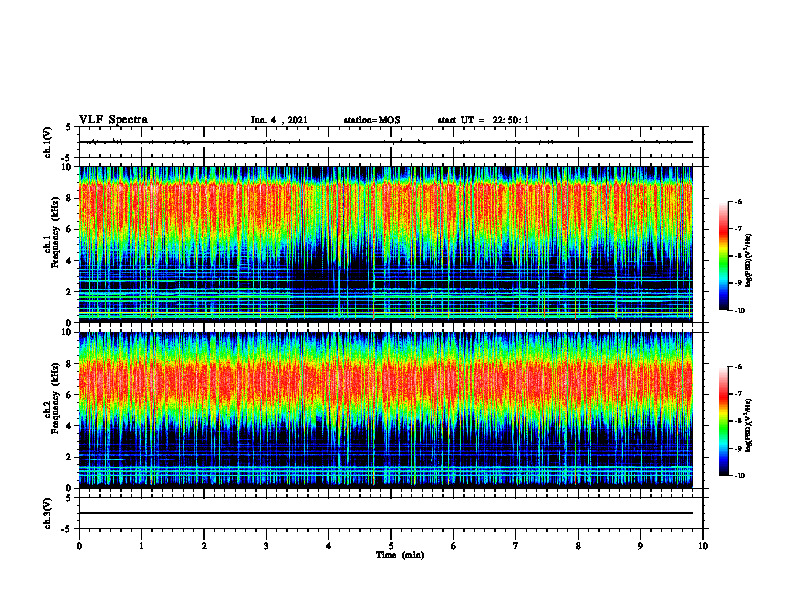Click the ch.2 spectrogram panel
Image resolution: width=792 pixels, height=612 pixels.
[x=386, y=410]
